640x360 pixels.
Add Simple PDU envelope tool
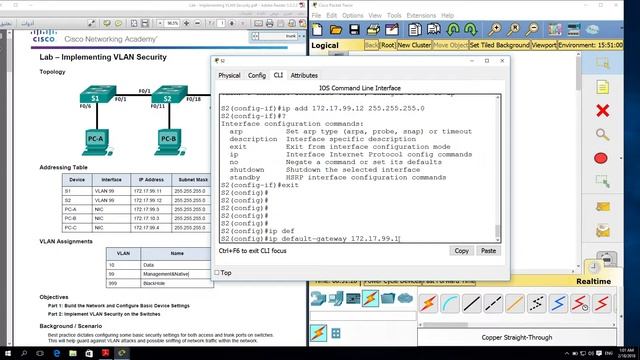point(603,207)
